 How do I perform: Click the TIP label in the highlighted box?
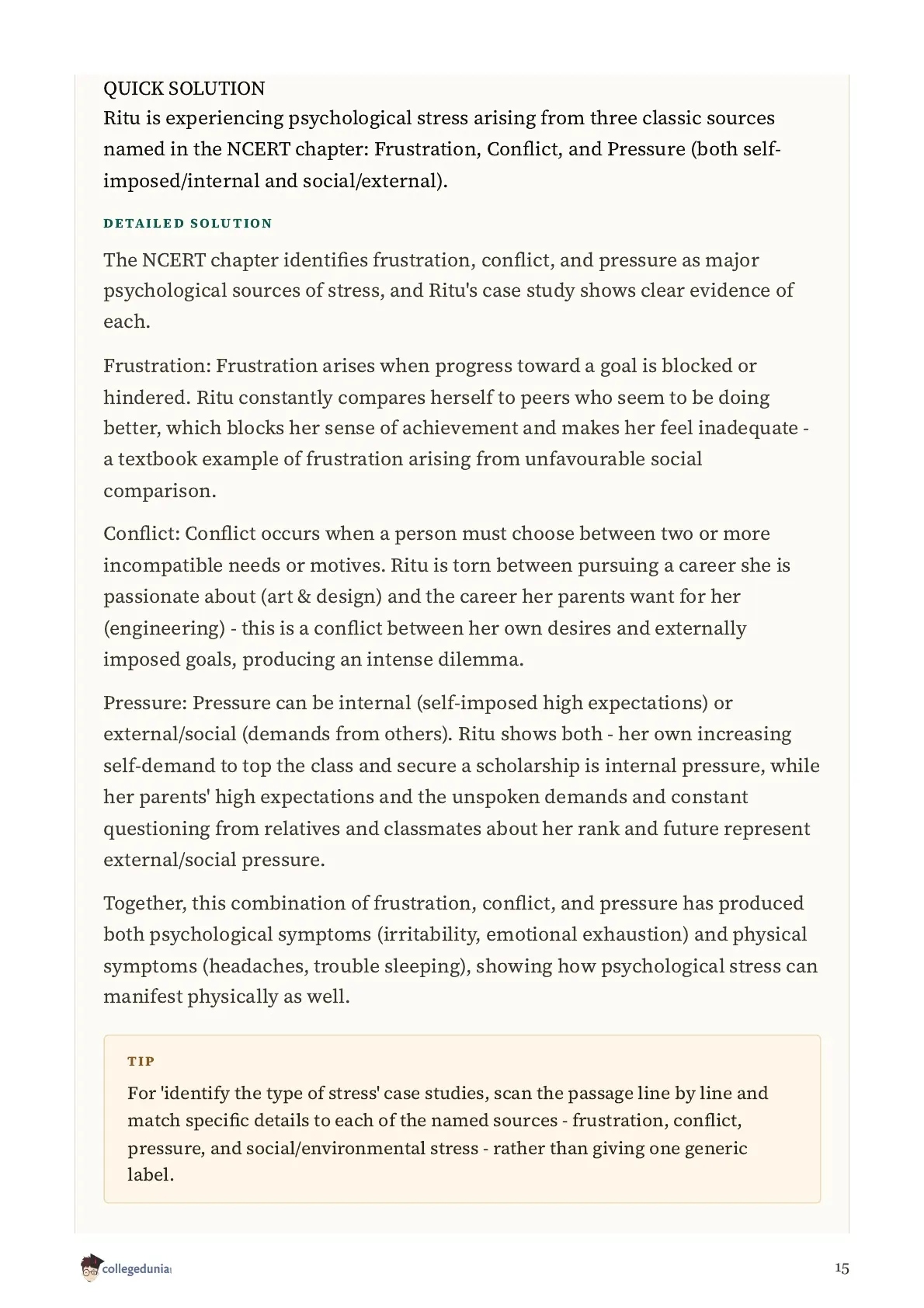click(x=141, y=1061)
